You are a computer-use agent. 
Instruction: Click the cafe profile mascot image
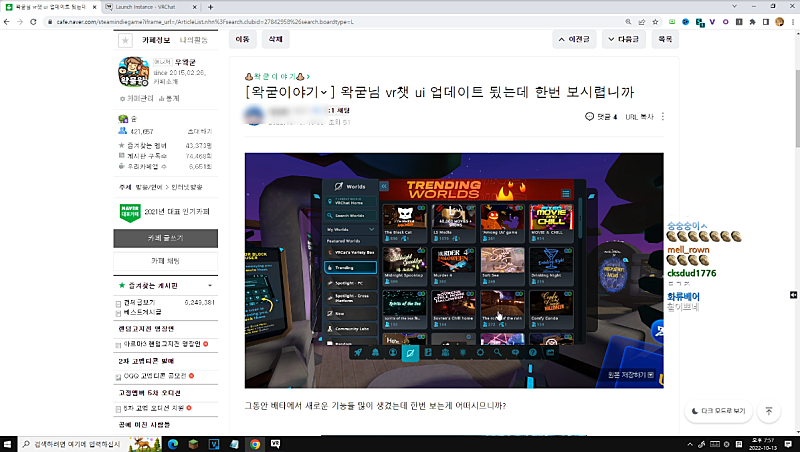point(134,71)
